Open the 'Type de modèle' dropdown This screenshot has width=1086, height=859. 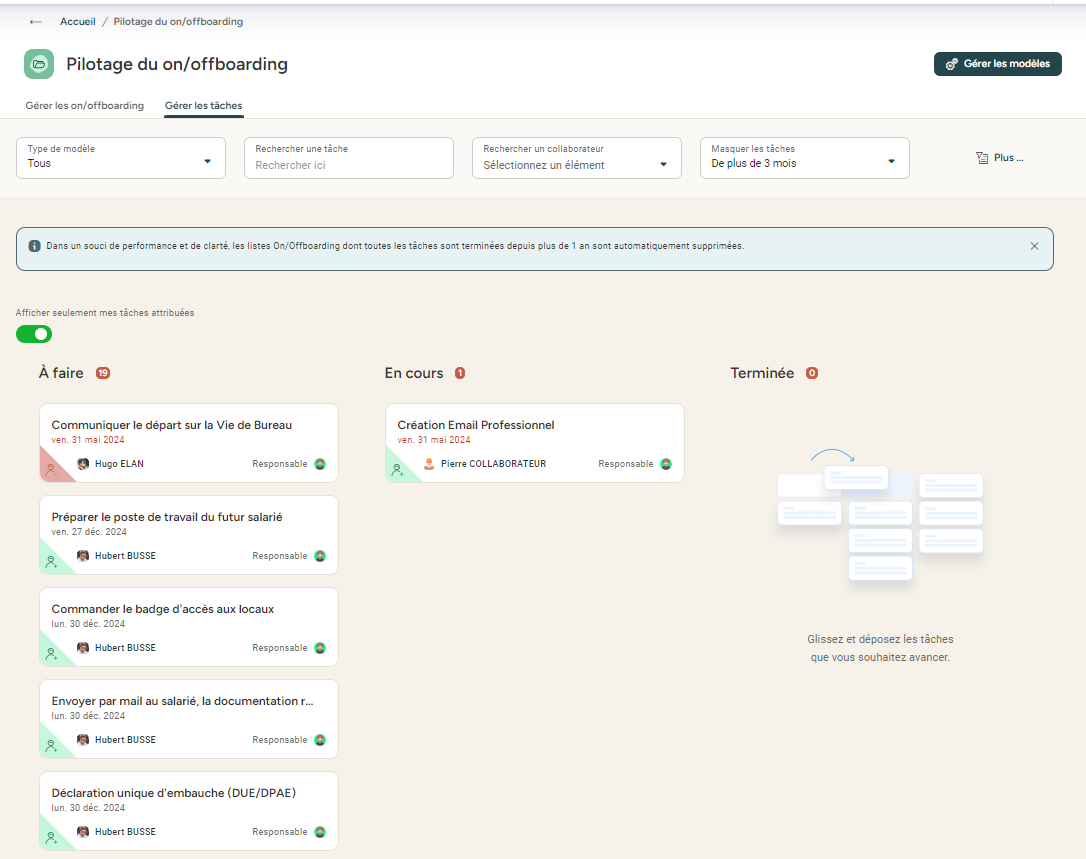(x=121, y=158)
